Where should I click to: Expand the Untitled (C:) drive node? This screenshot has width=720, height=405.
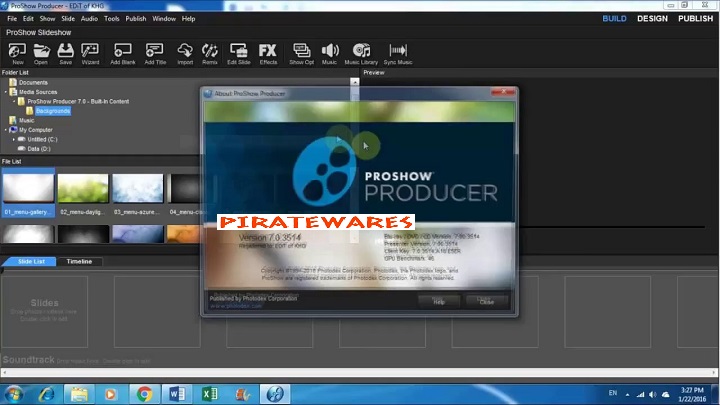[x=14, y=139]
